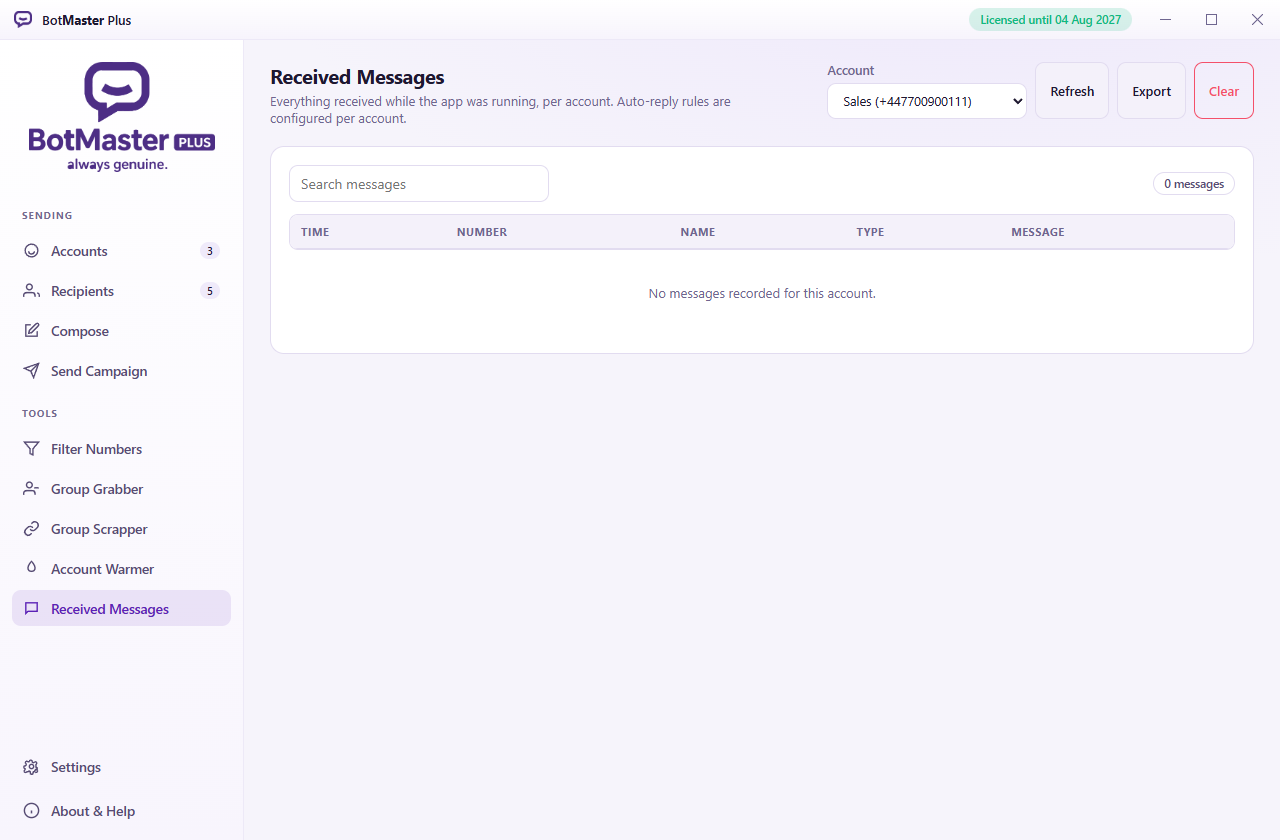Click the NAME column header
1280x840 pixels.
698,232
